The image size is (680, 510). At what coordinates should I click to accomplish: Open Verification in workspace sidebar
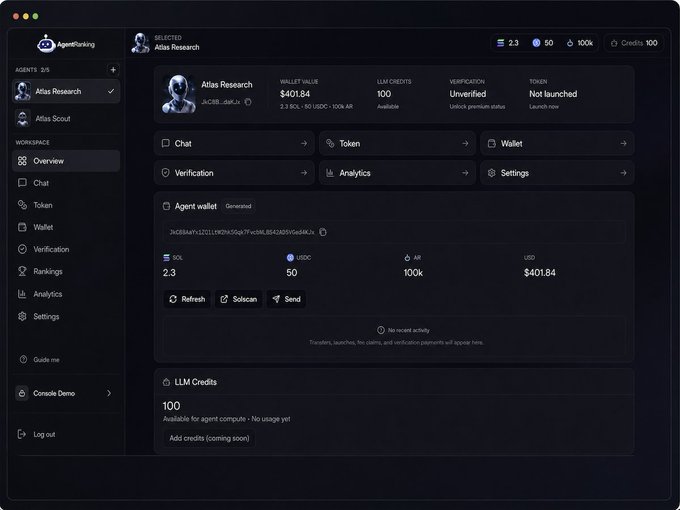click(x=66, y=249)
